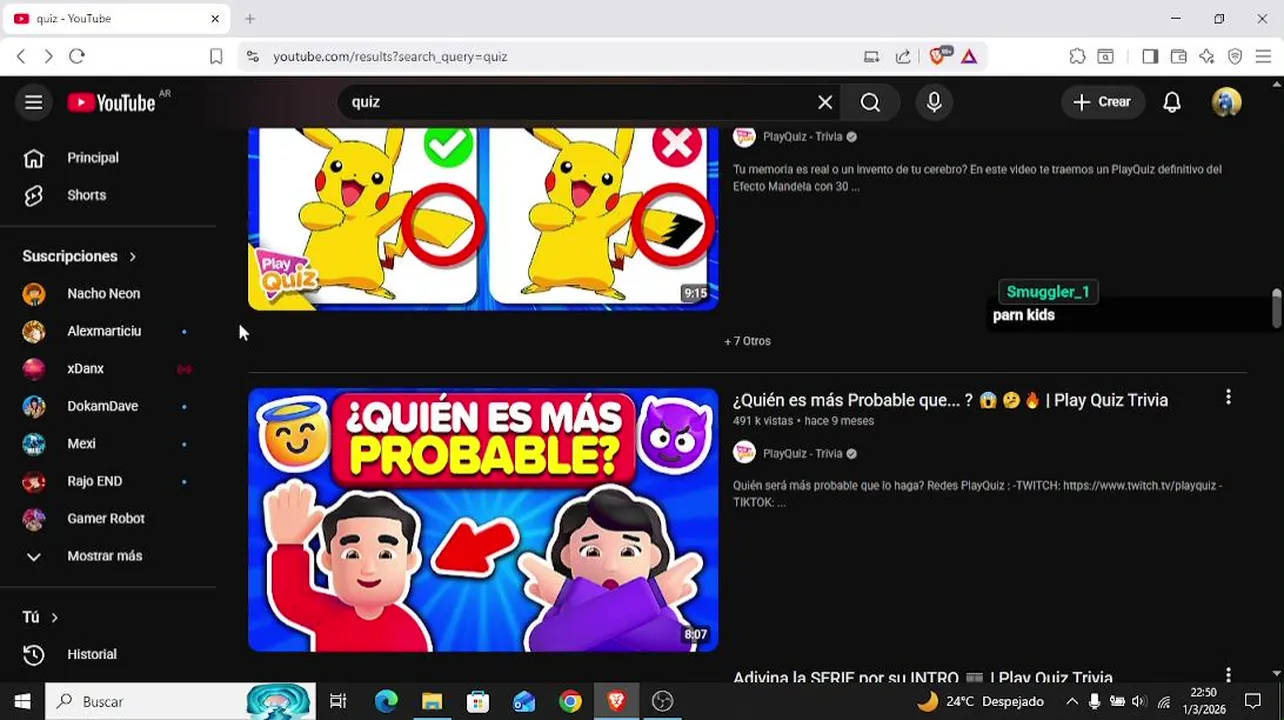Image resolution: width=1284 pixels, height=720 pixels.
Task: Start voice search with the microphone
Action: pos(934,102)
